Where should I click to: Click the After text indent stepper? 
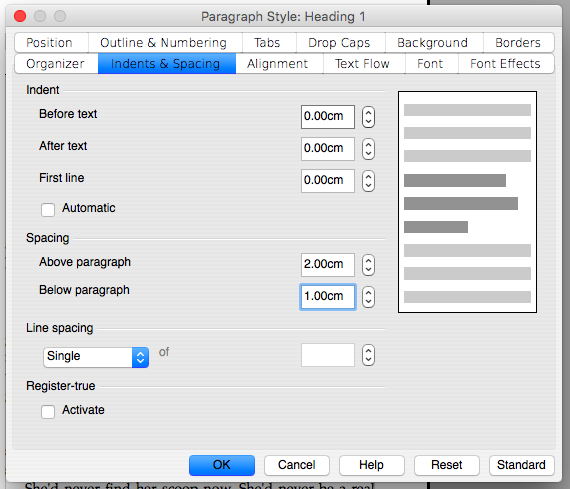coord(368,149)
